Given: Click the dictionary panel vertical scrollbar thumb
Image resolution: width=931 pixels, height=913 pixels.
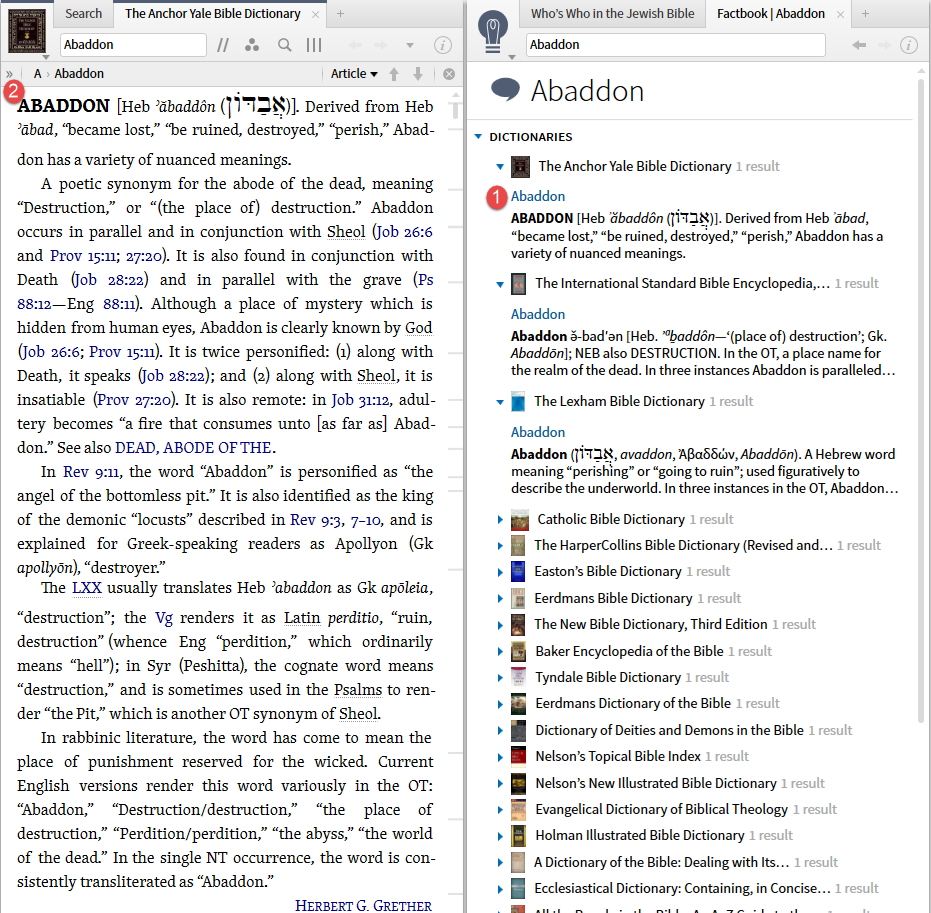Looking at the screenshot, I should click(x=455, y=110).
